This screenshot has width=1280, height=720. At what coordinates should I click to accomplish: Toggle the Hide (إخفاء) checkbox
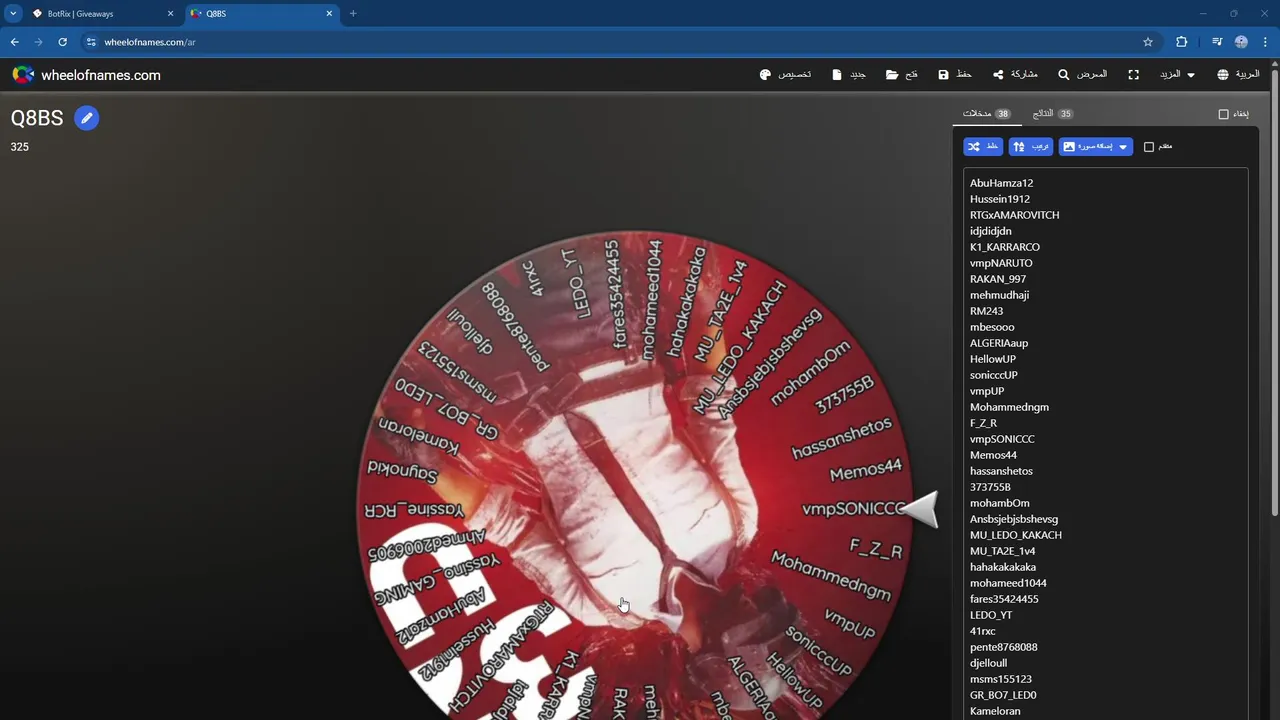coord(1223,114)
